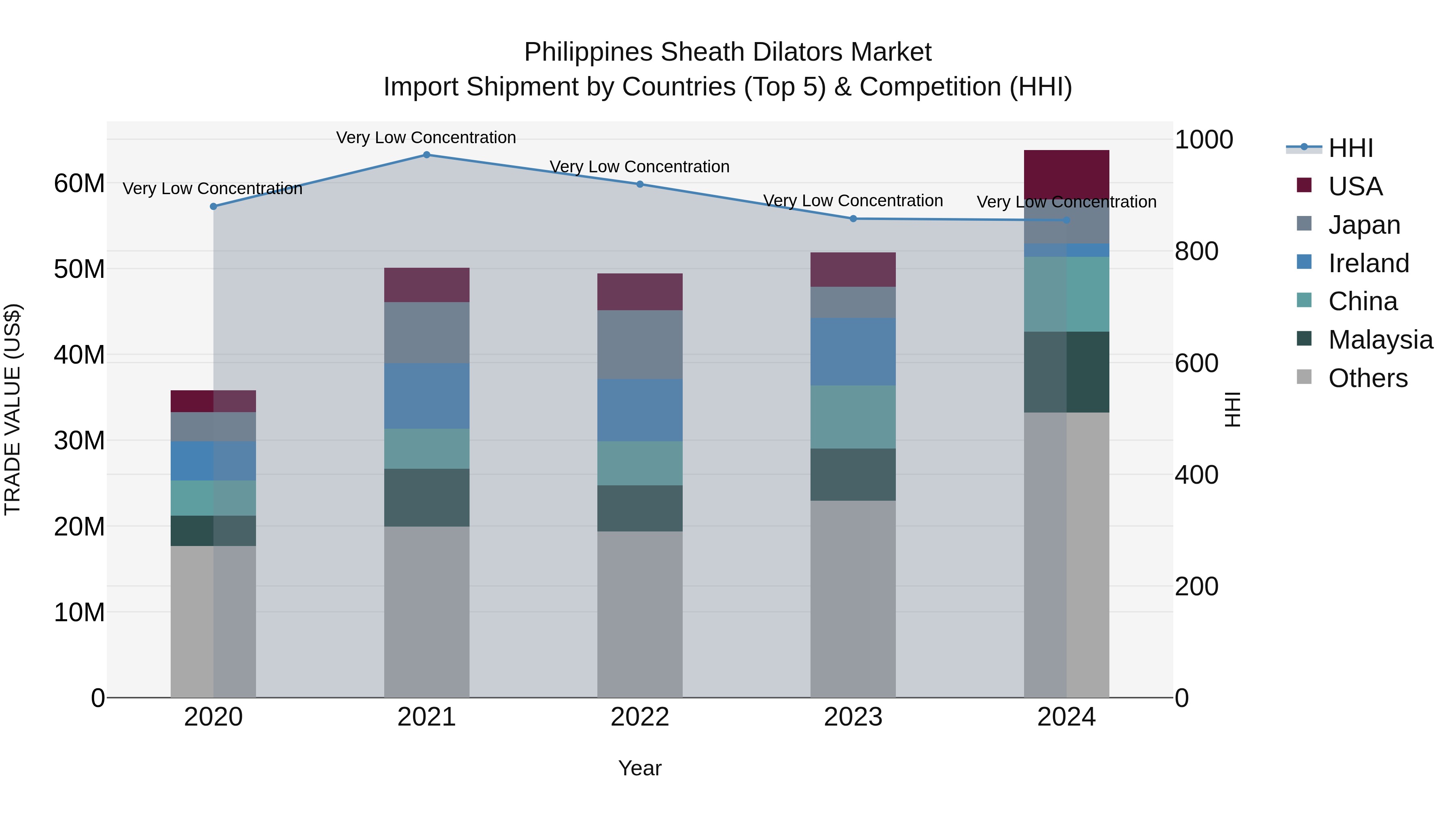This screenshot has width=1456, height=819.
Task: Click the 60M y-axis tick label
Action: point(79,183)
